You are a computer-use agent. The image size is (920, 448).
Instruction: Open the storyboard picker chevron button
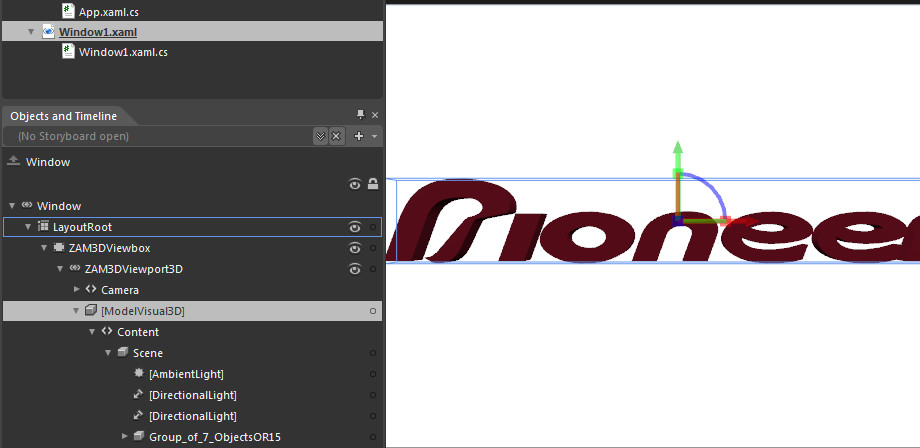[320, 136]
